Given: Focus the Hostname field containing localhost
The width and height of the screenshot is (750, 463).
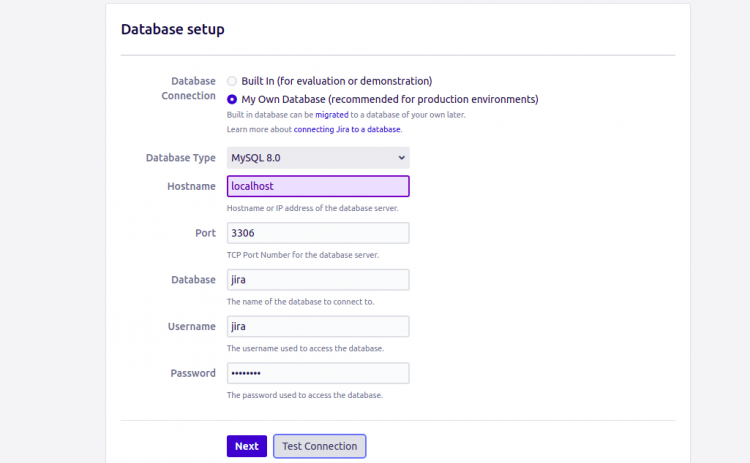Looking at the screenshot, I should [318, 186].
